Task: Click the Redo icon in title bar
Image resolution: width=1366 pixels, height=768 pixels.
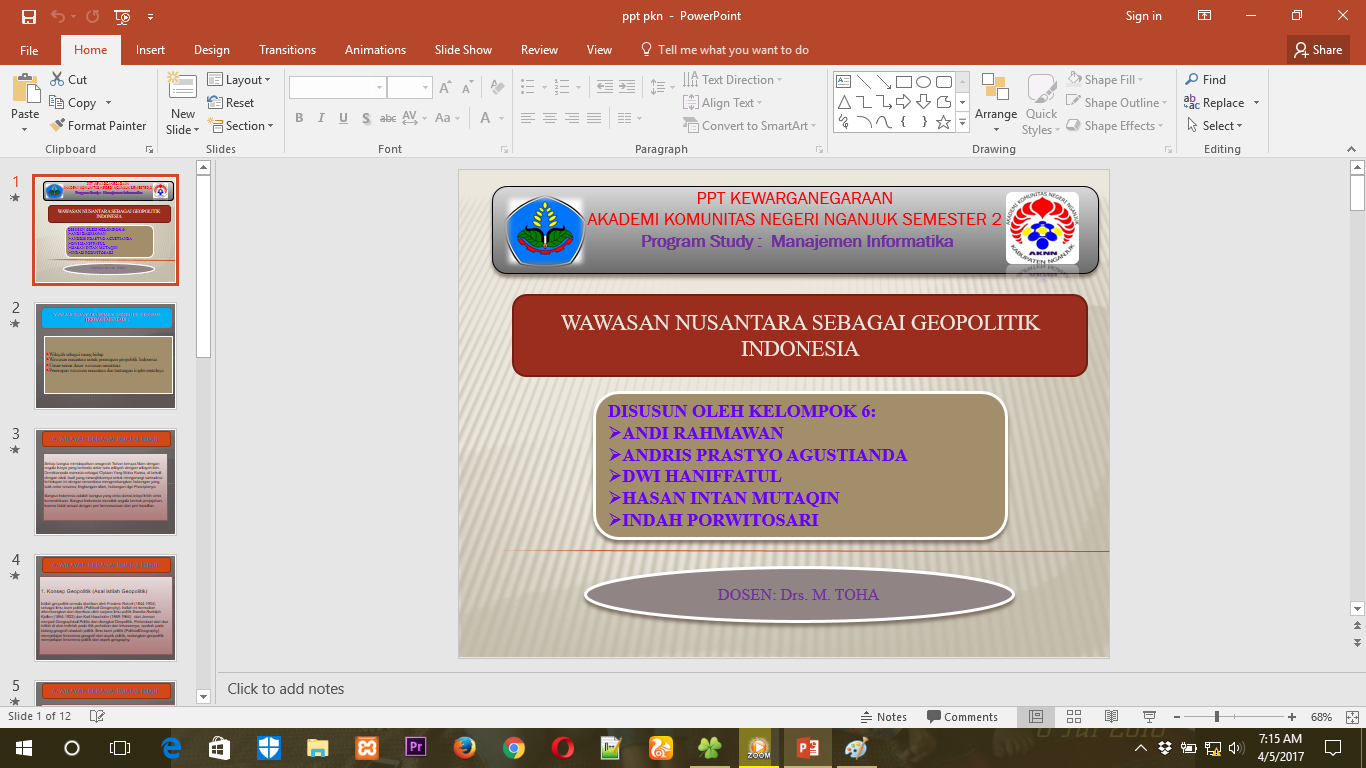Action: coord(92,16)
